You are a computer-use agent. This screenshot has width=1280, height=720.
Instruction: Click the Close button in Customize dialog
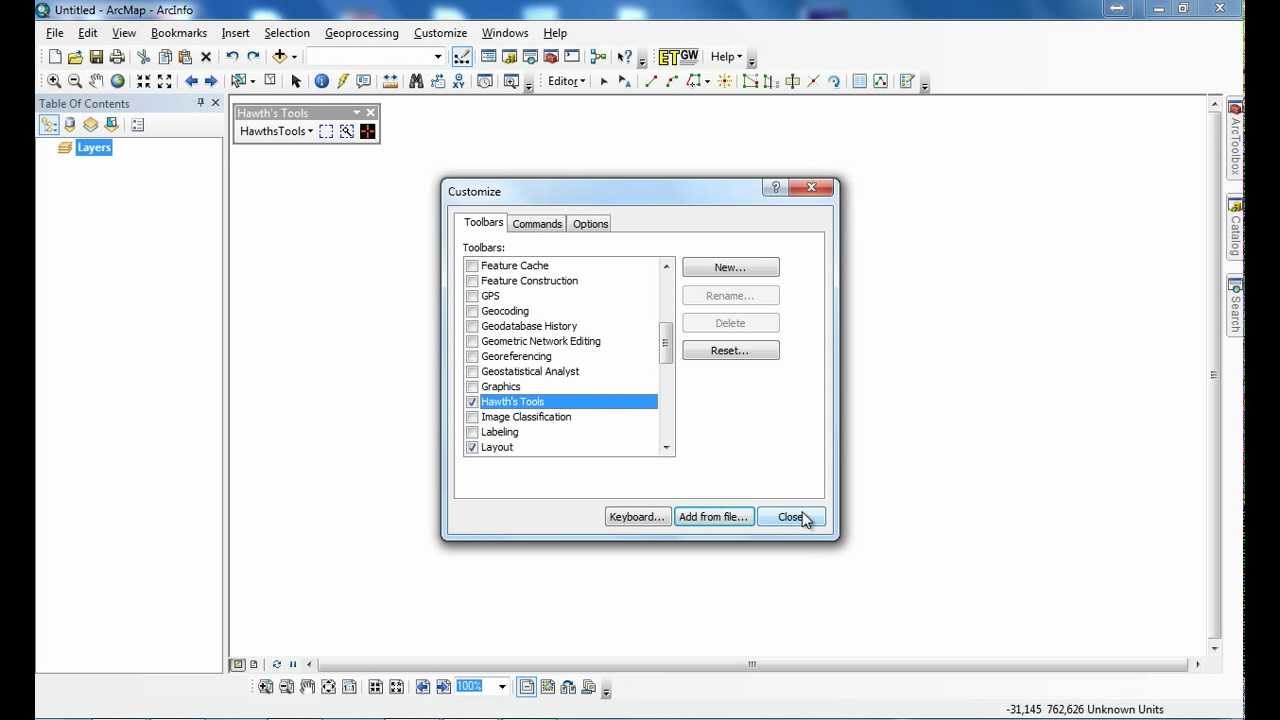click(790, 517)
